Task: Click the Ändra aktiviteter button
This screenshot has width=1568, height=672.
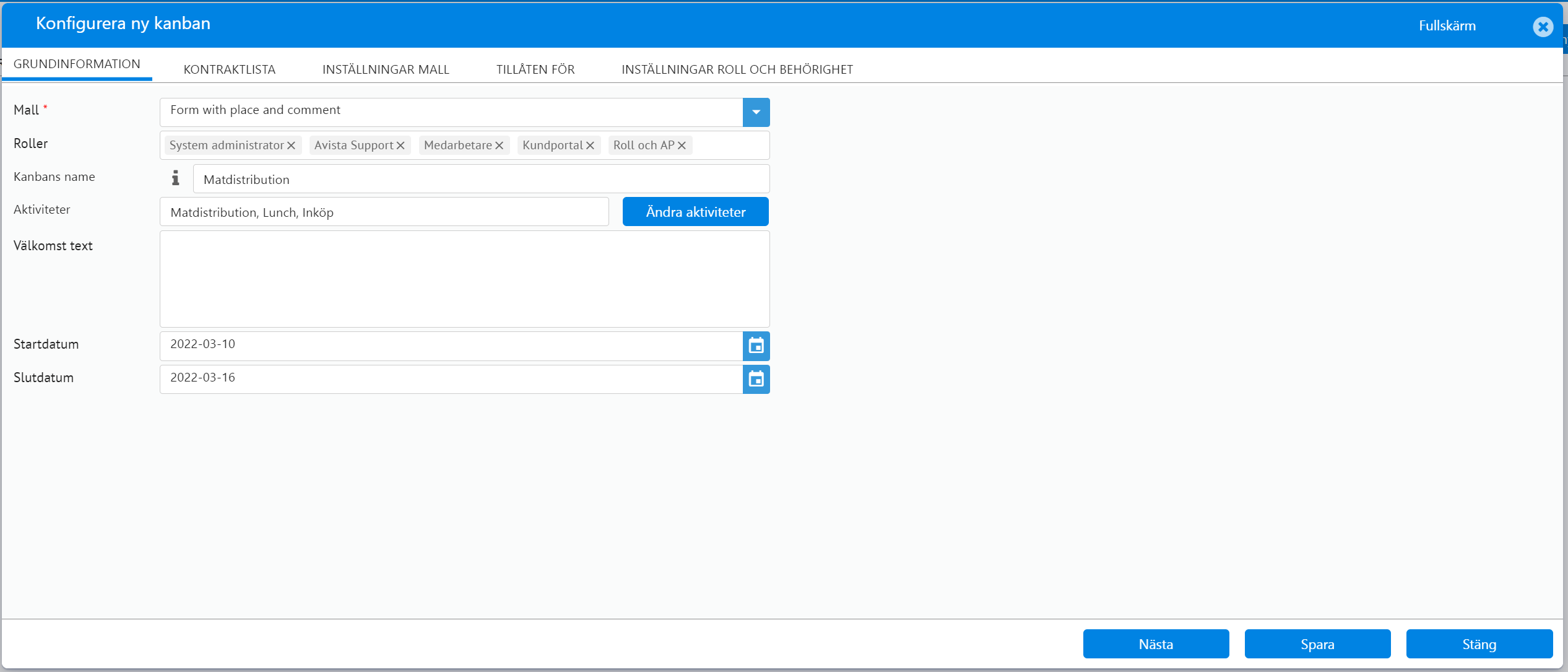Action: 696,212
